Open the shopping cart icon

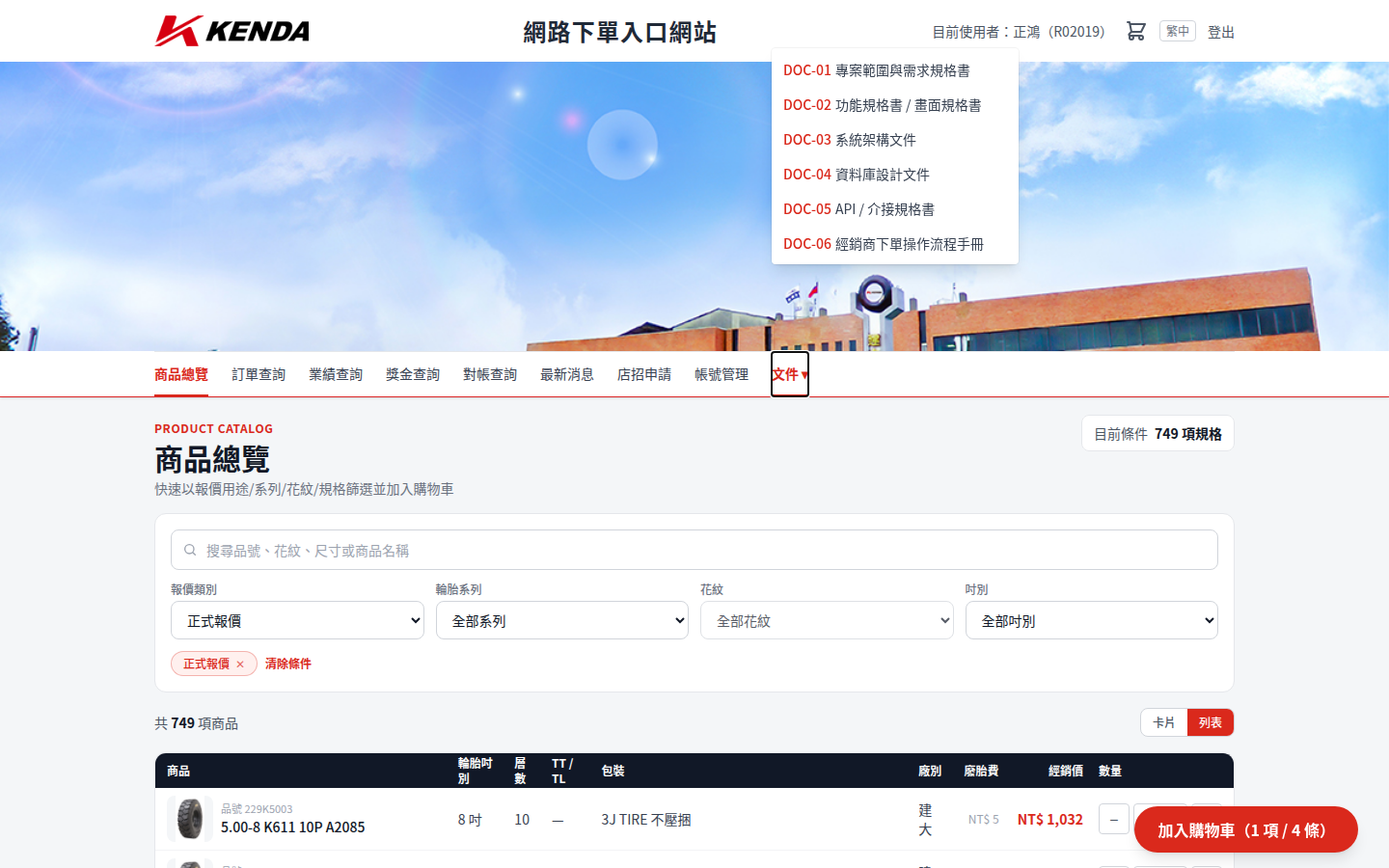1135,31
